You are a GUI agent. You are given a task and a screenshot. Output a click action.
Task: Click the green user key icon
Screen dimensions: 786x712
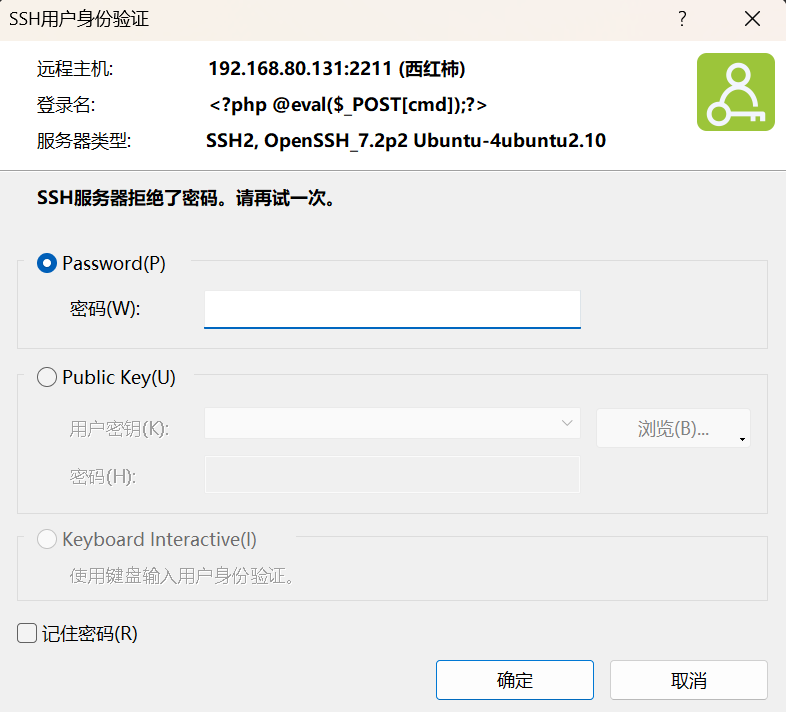[735, 92]
